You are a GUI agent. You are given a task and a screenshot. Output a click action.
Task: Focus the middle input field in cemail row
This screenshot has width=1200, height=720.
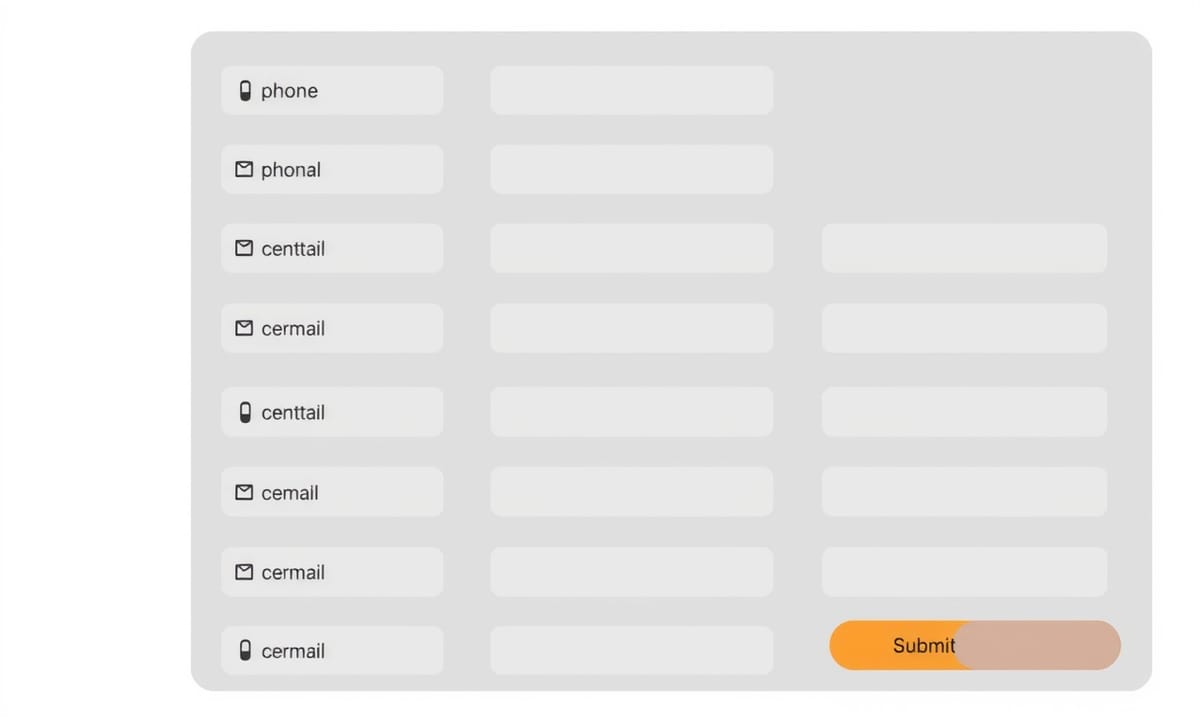tap(631, 492)
